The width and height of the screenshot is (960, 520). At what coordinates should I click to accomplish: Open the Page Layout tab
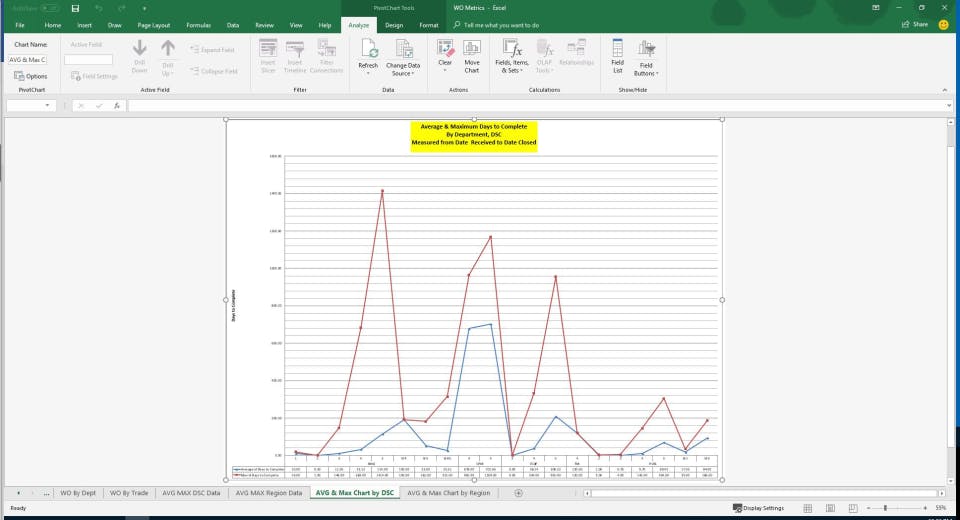154,25
